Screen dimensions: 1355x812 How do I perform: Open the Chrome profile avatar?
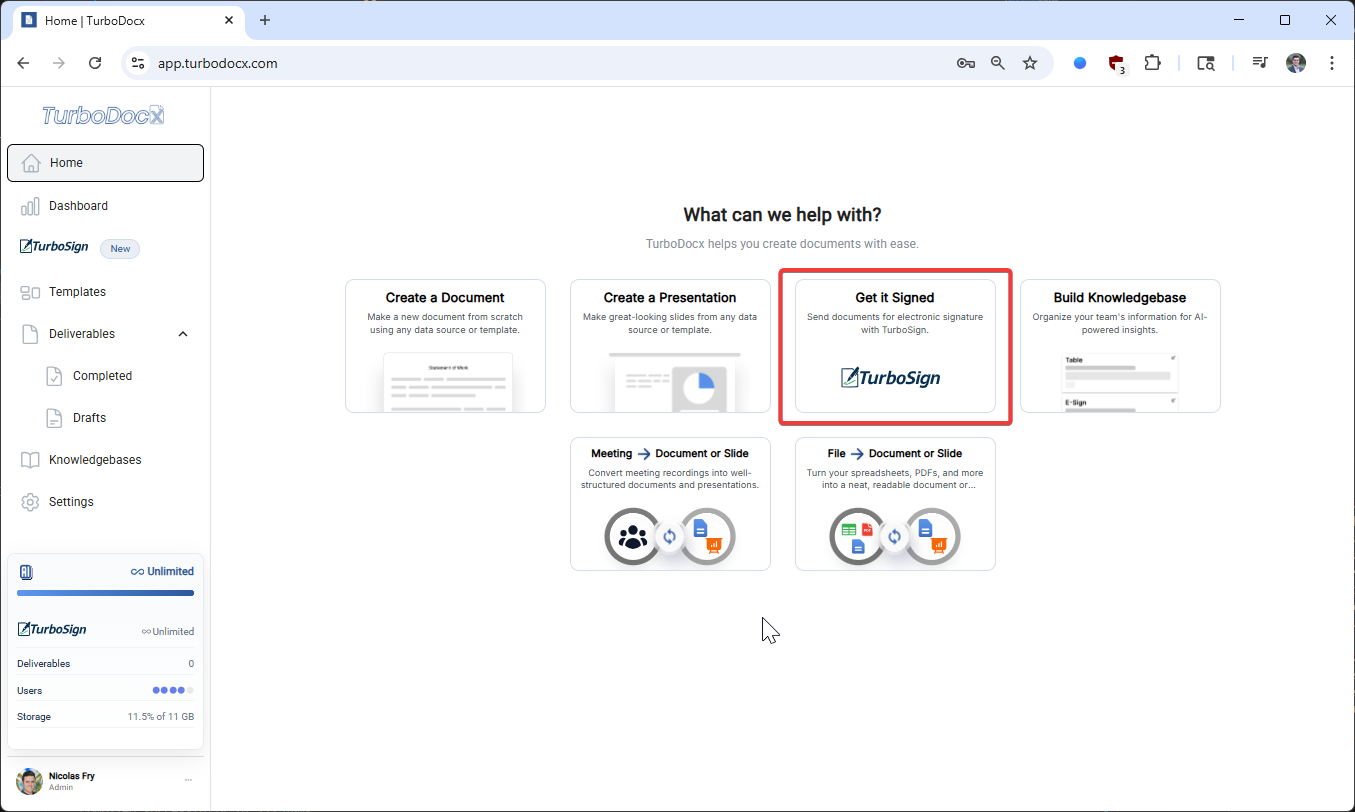click(x=1296, y=63)
